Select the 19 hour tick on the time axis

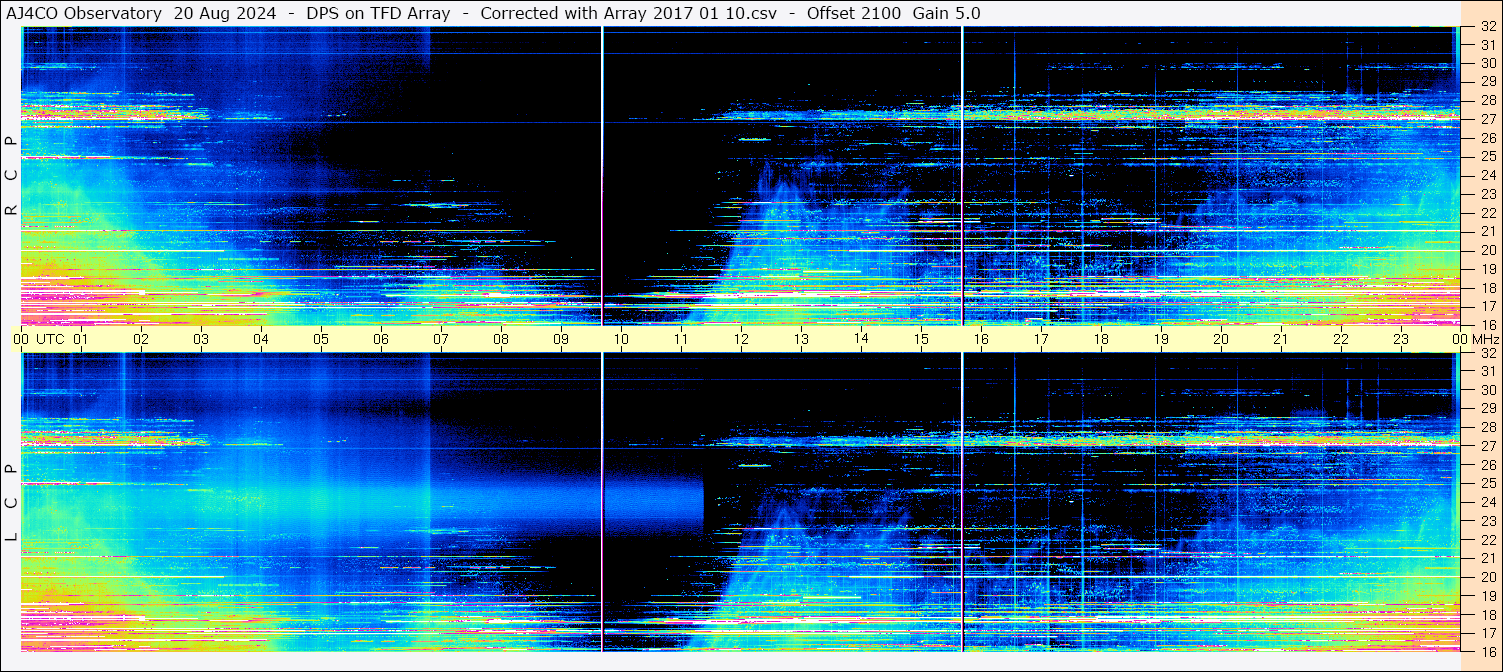(1161, 339)
